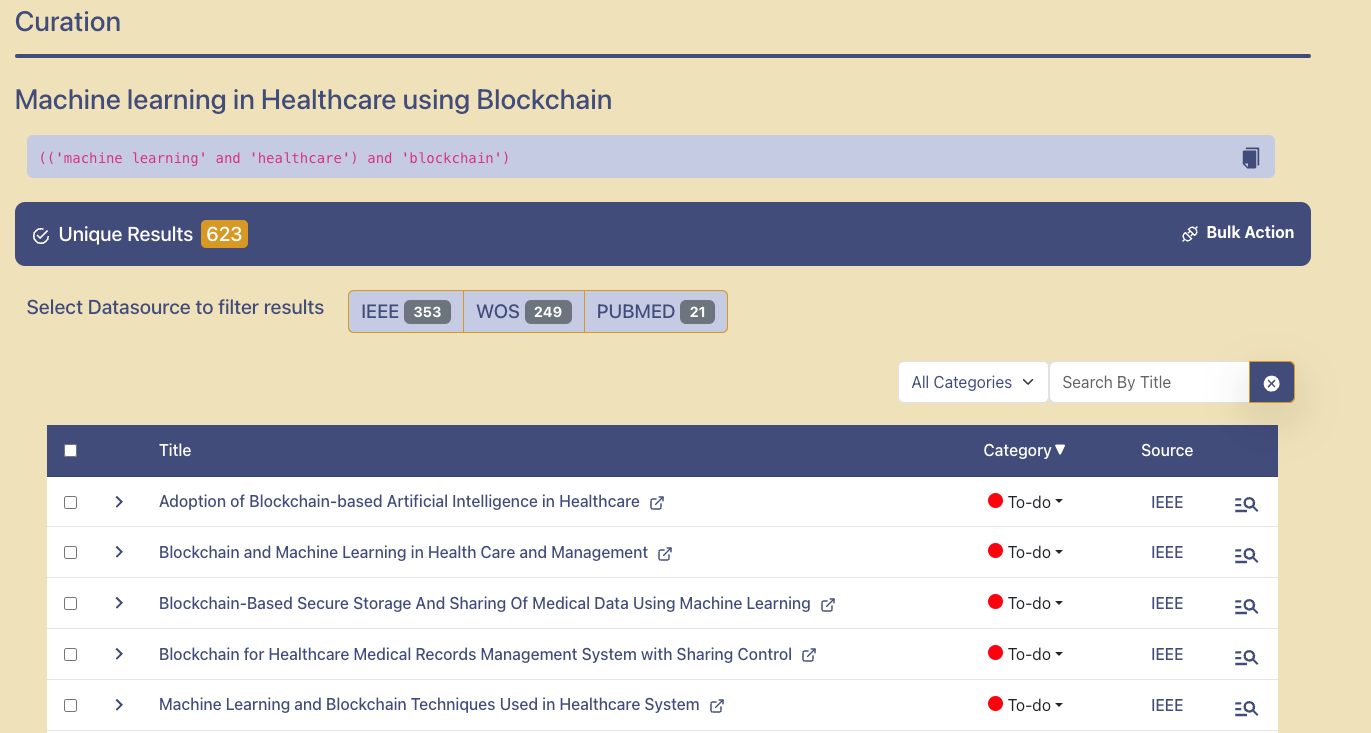Tick the select-all checkbox in table header
This screenshot has height=733, width=1371.
click(x=70, y=451)
